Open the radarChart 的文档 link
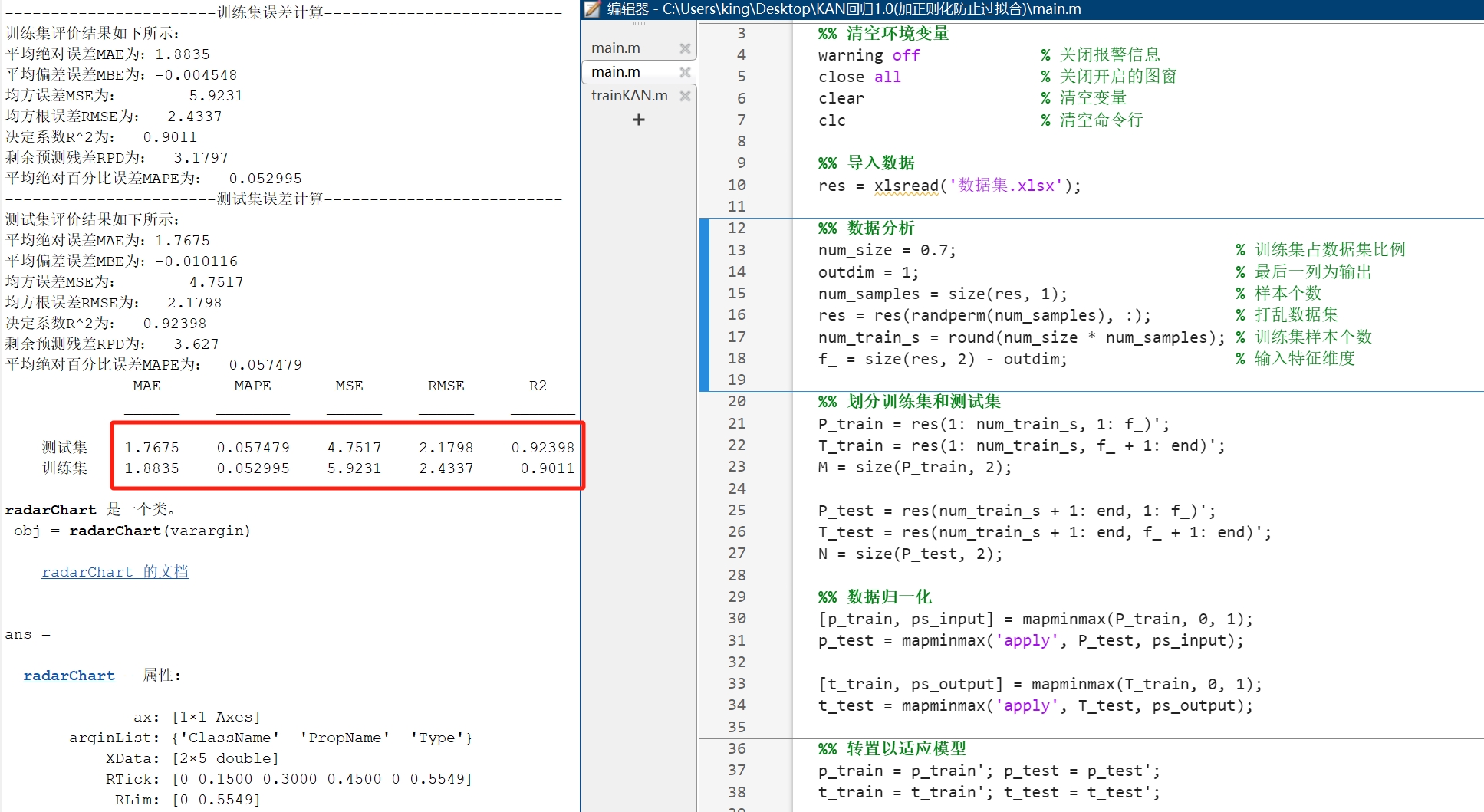Screen dimensions: 1484x812 tap(115, 572)
